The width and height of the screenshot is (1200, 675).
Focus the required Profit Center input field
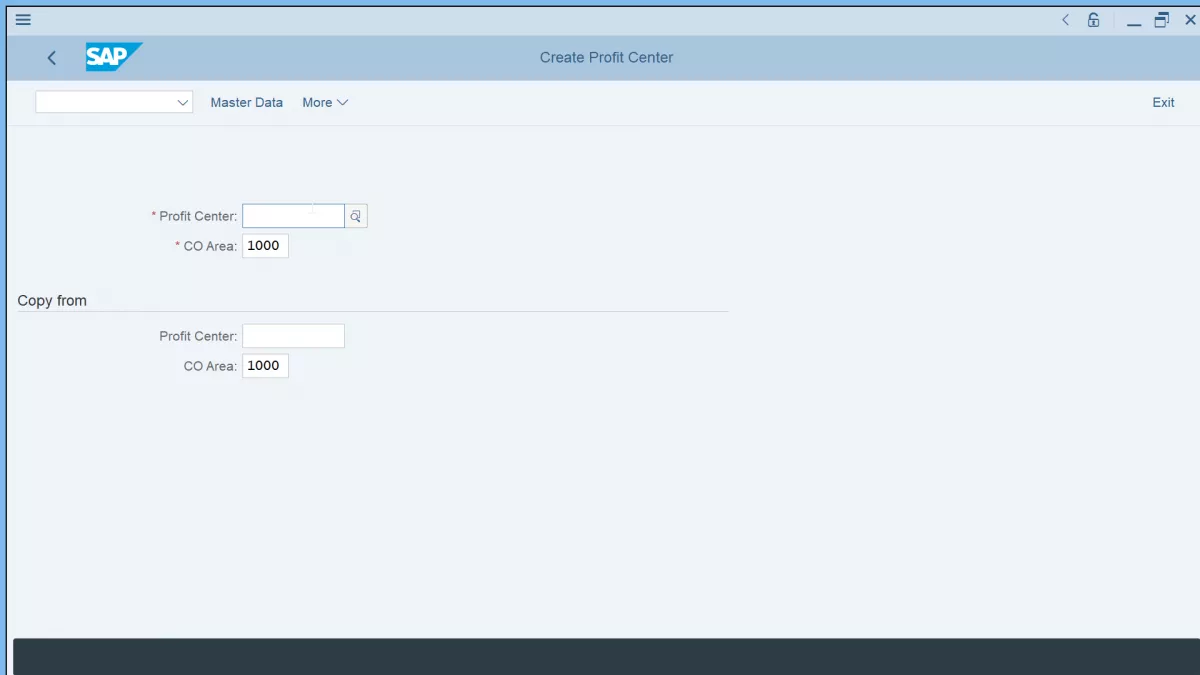293,216
